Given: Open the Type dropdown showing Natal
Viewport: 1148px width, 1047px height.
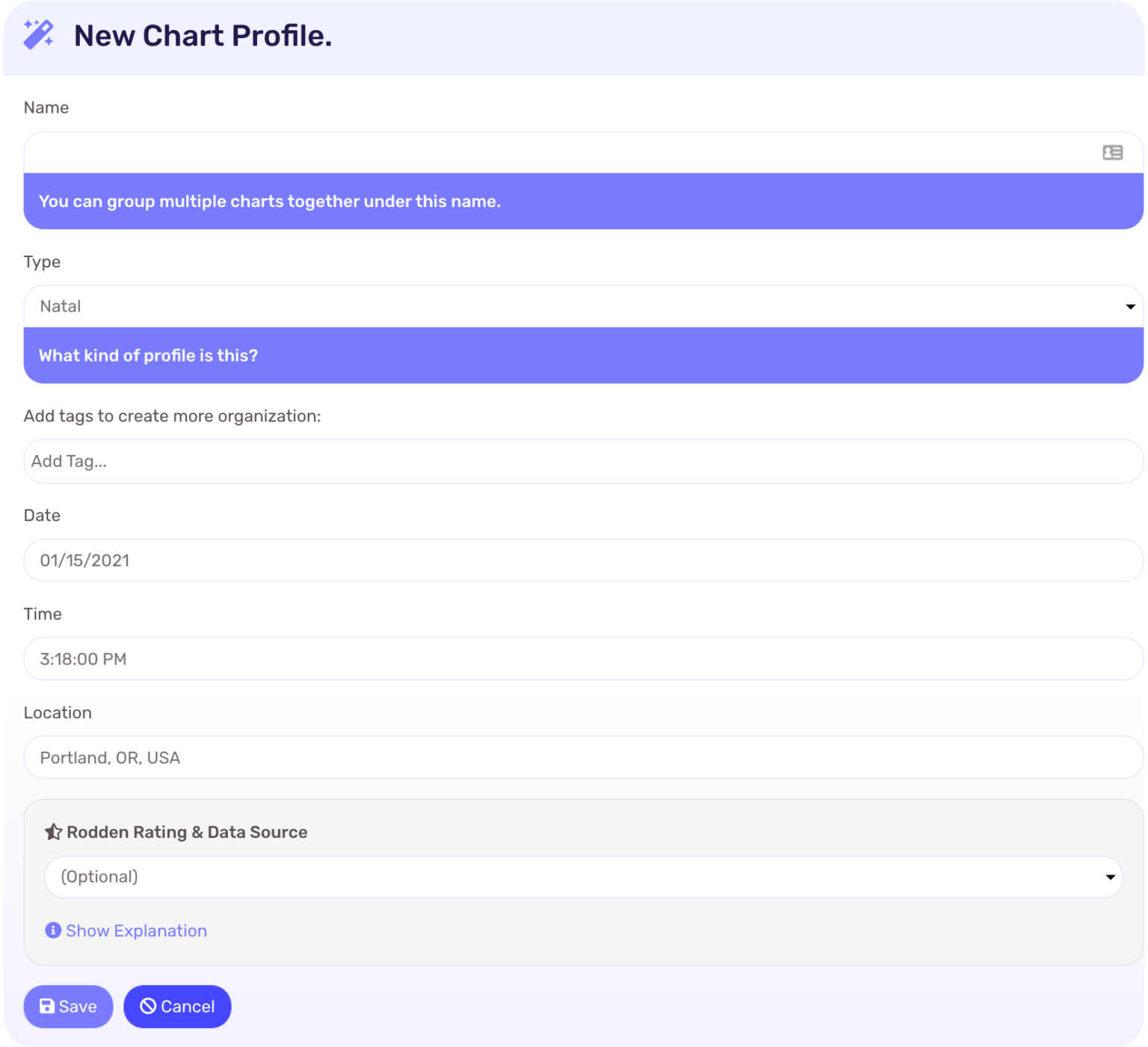Looking at the screenshot, I should click(x=575, y=306).
